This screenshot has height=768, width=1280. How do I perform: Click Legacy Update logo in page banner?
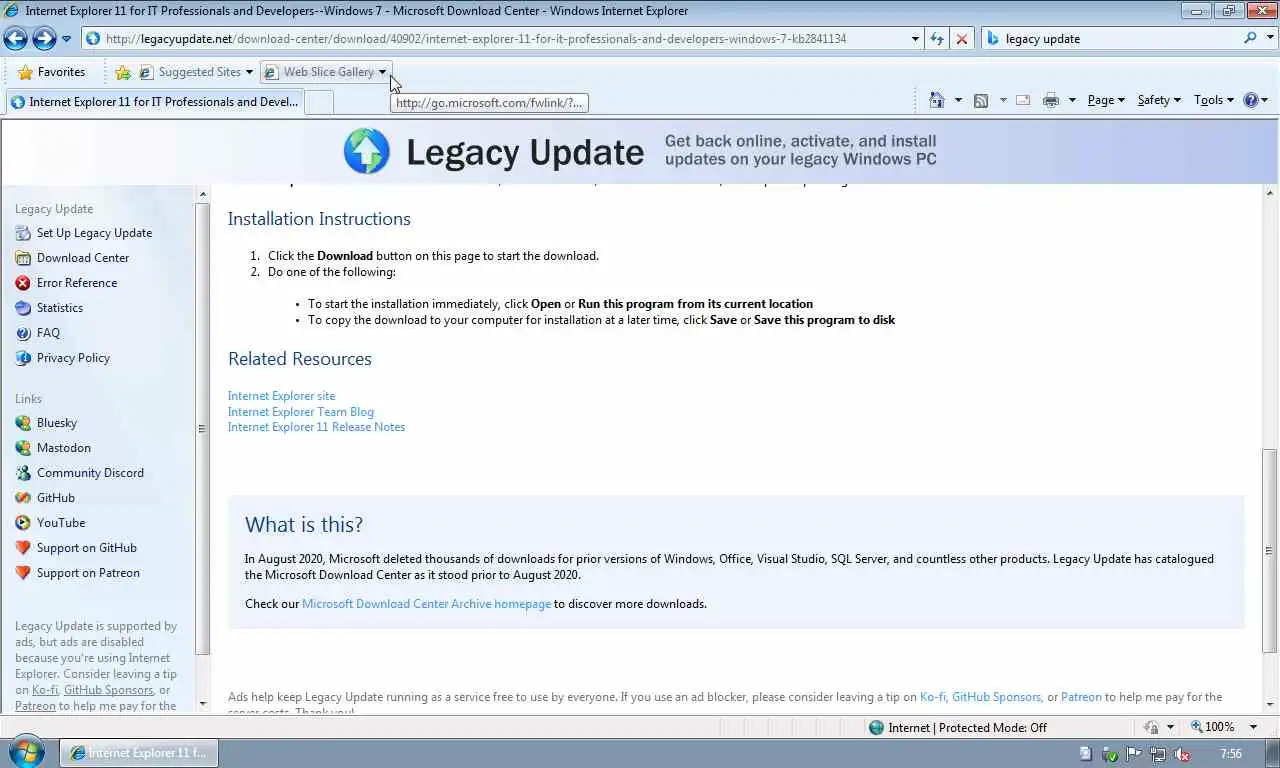click(x=367, y=151)
